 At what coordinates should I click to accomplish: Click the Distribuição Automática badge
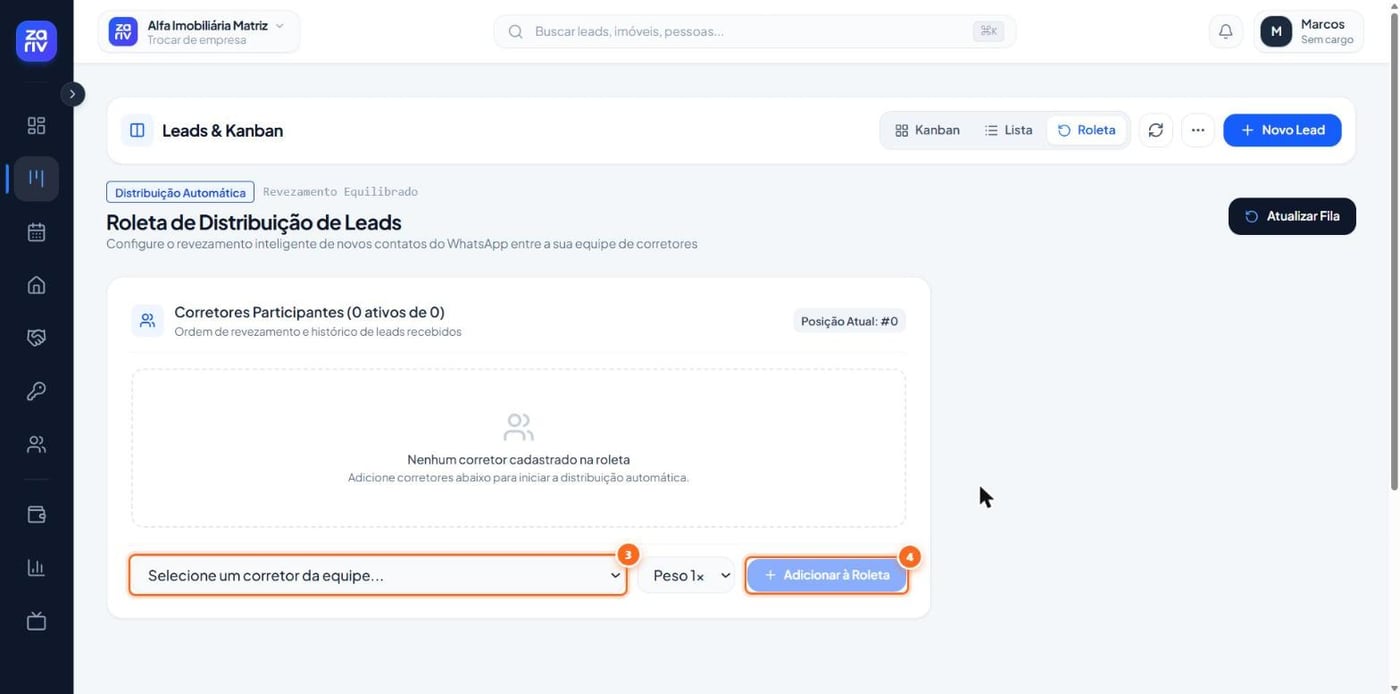[180, 192]
